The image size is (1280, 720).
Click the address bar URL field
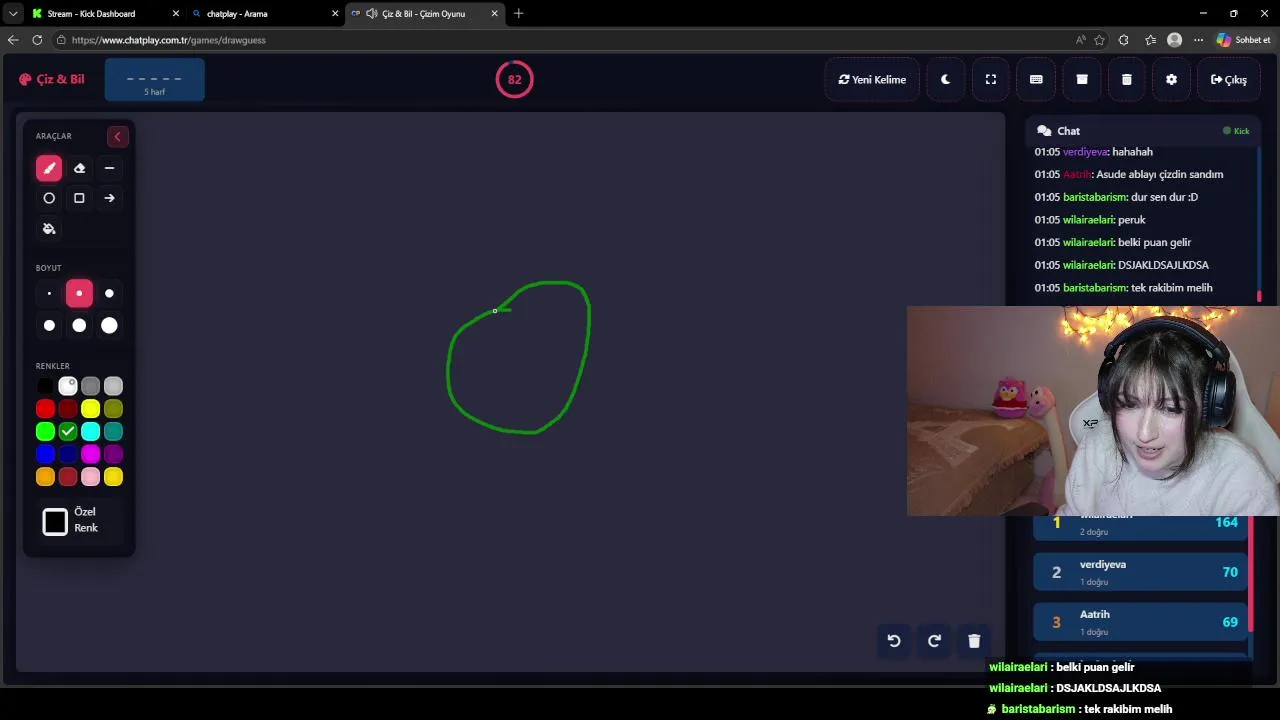pyautogui.click(x=560, y=40)
